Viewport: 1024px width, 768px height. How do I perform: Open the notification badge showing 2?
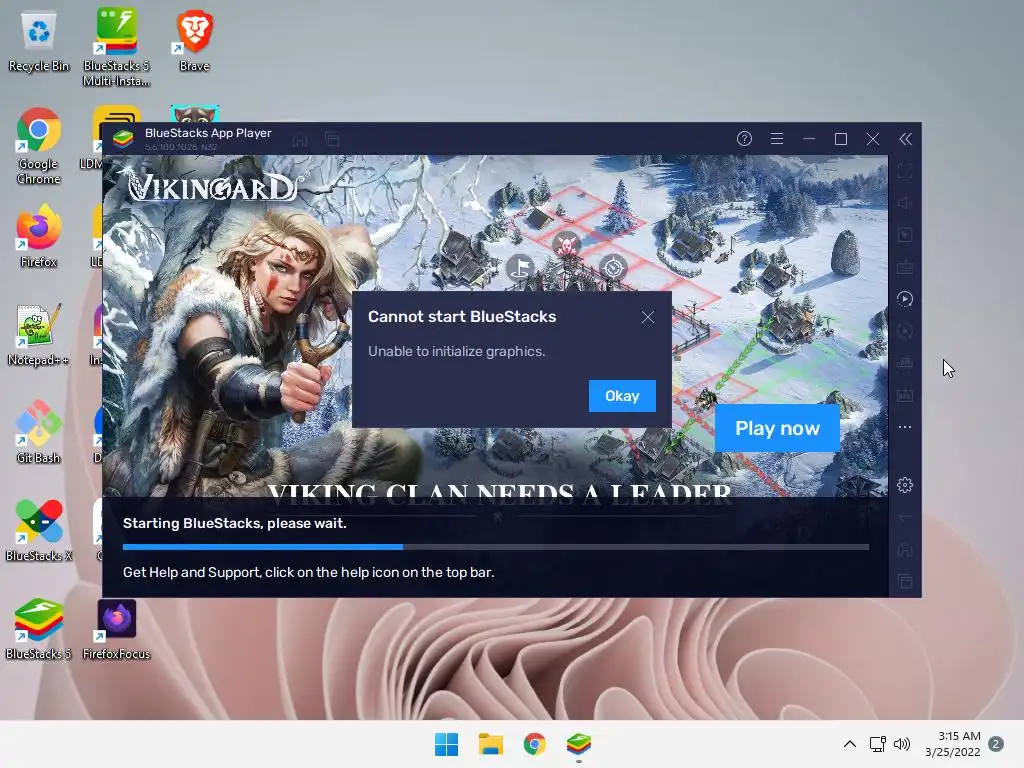tap(996, 744)
